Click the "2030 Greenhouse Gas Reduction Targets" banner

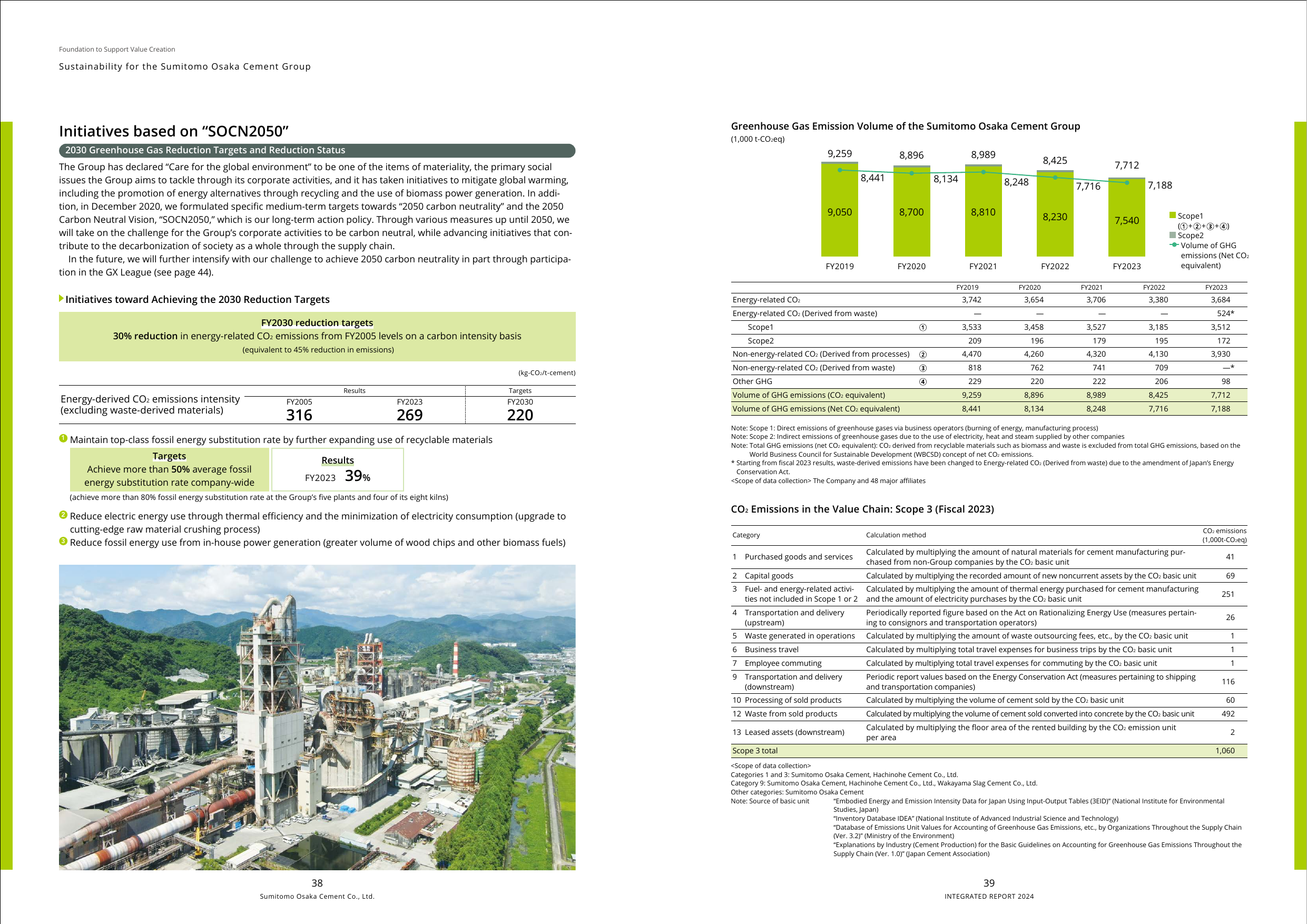click(x=317, y=150)
